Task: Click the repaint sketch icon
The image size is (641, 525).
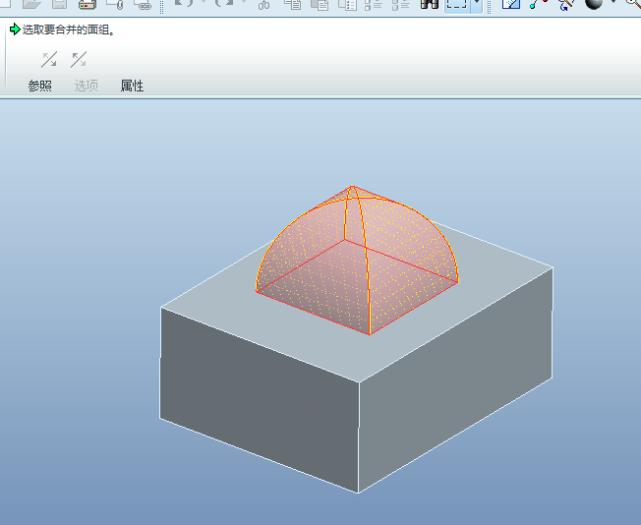Action: (x=510, y=4)
